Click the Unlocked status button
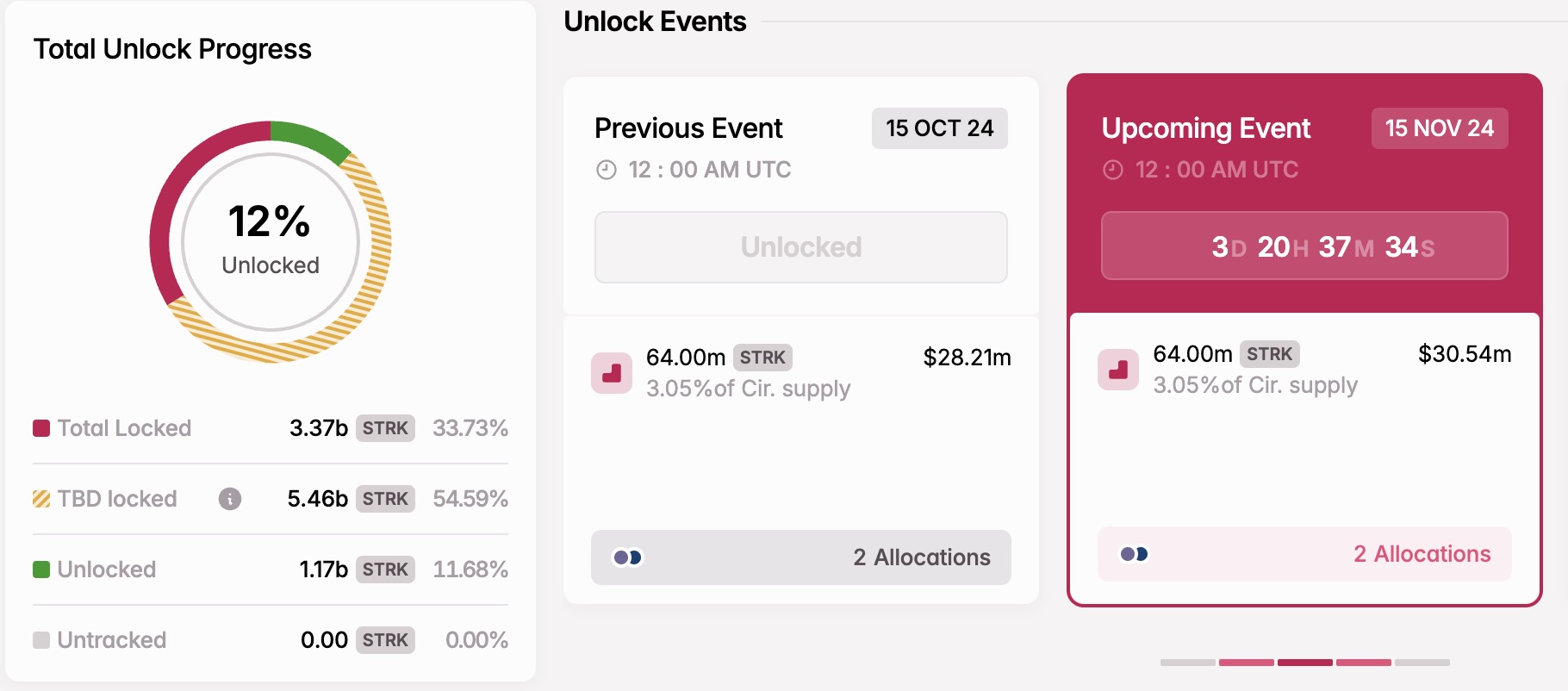 pyautogui.click(x=801, y=247)
